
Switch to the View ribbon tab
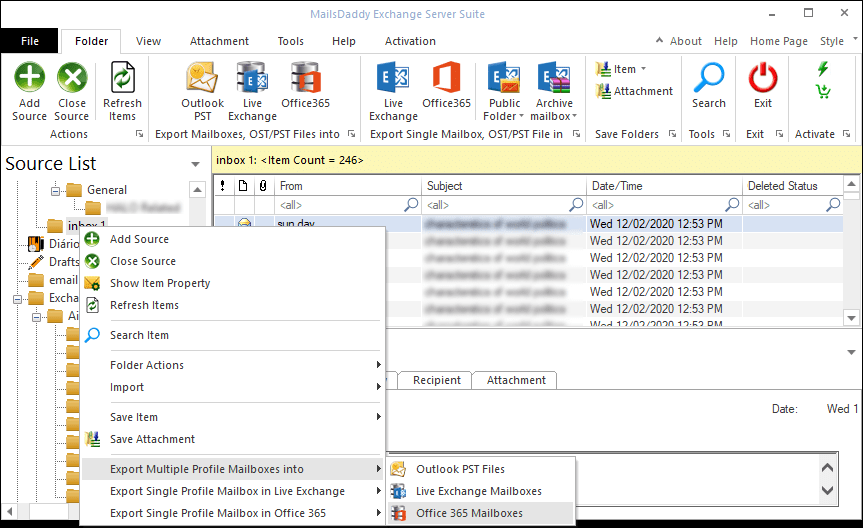148,41
